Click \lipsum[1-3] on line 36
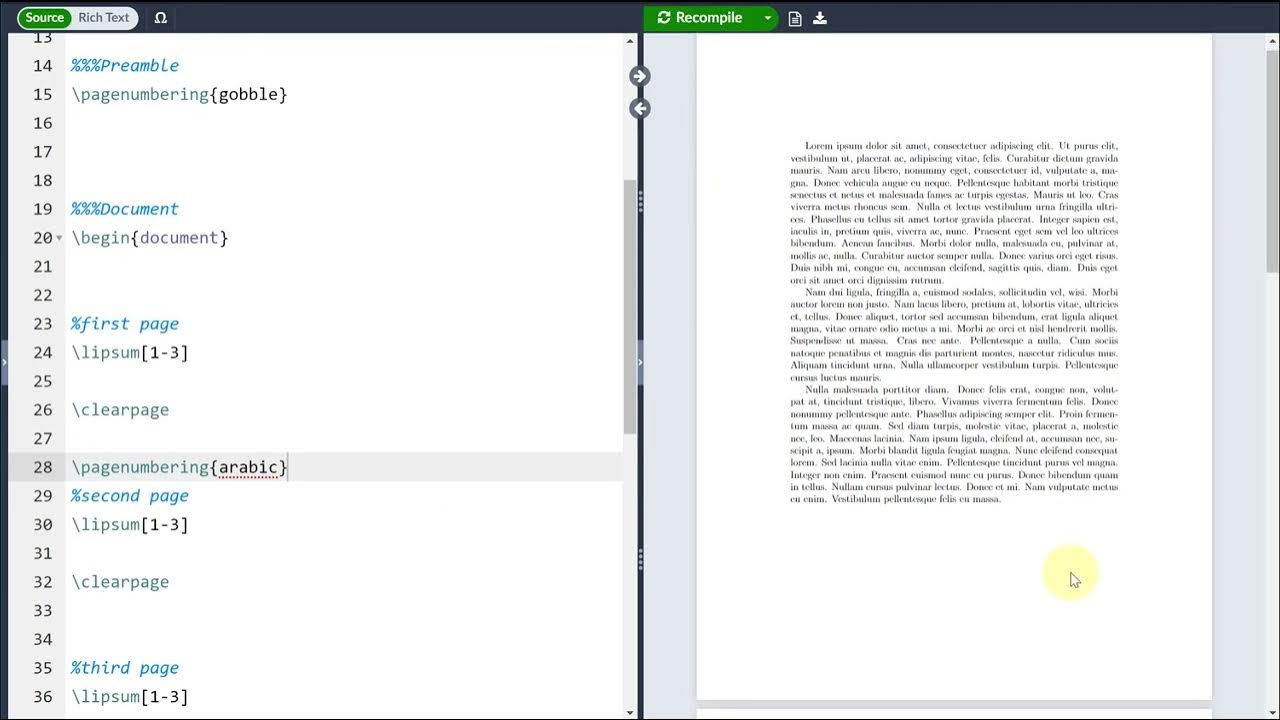The width and height of the screenshot is (1280, 720). coord(129,696)
